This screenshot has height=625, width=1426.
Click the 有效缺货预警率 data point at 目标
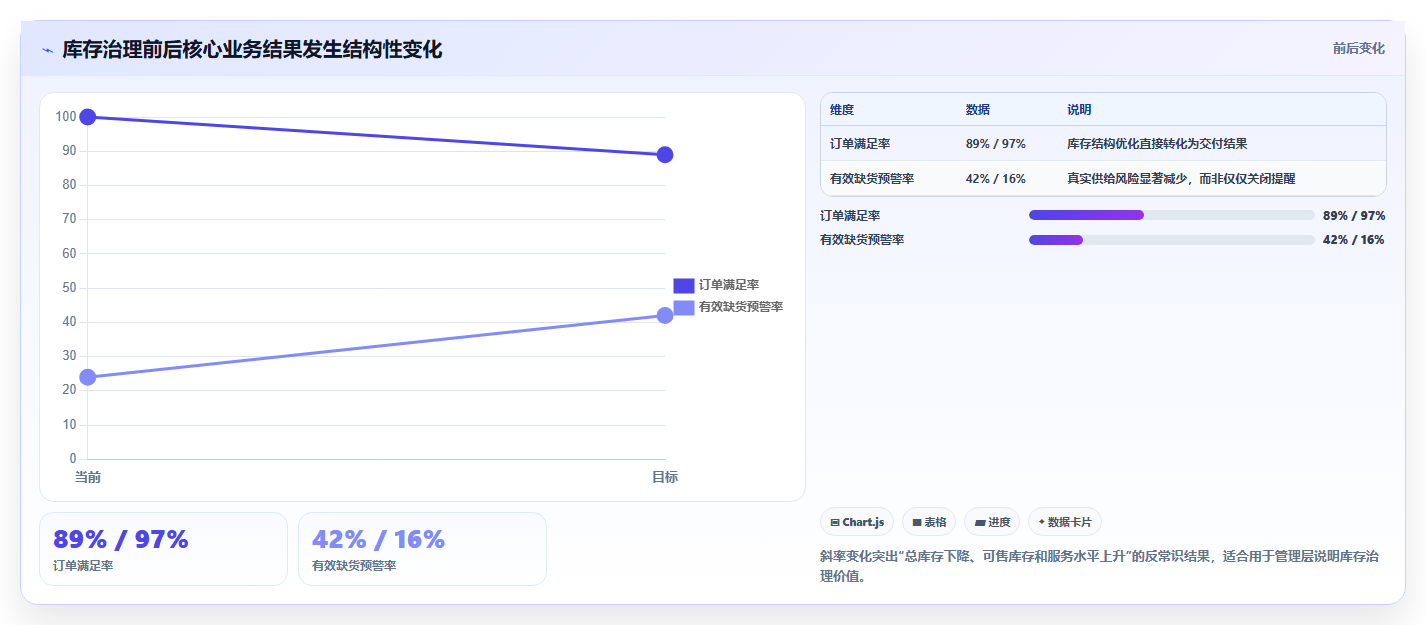(x=665, y=315)
